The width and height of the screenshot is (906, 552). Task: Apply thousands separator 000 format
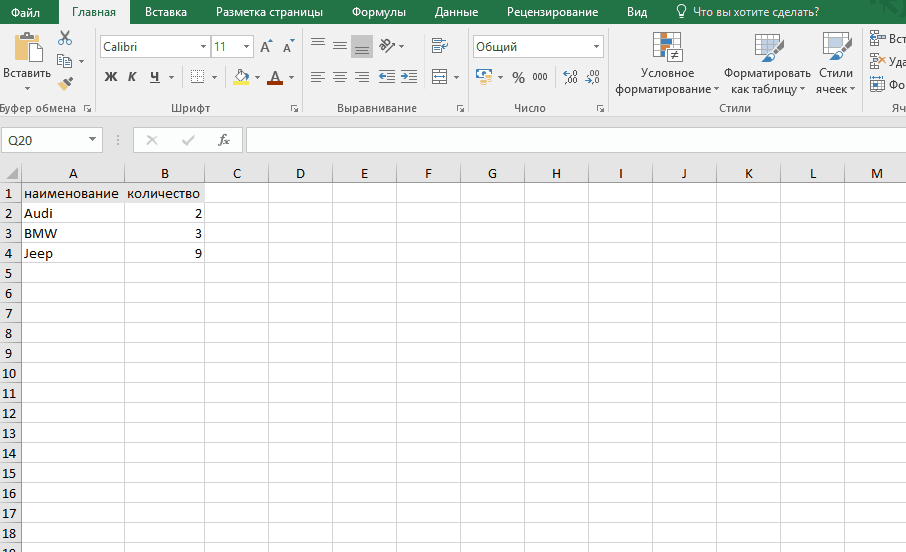coord(540,77)
